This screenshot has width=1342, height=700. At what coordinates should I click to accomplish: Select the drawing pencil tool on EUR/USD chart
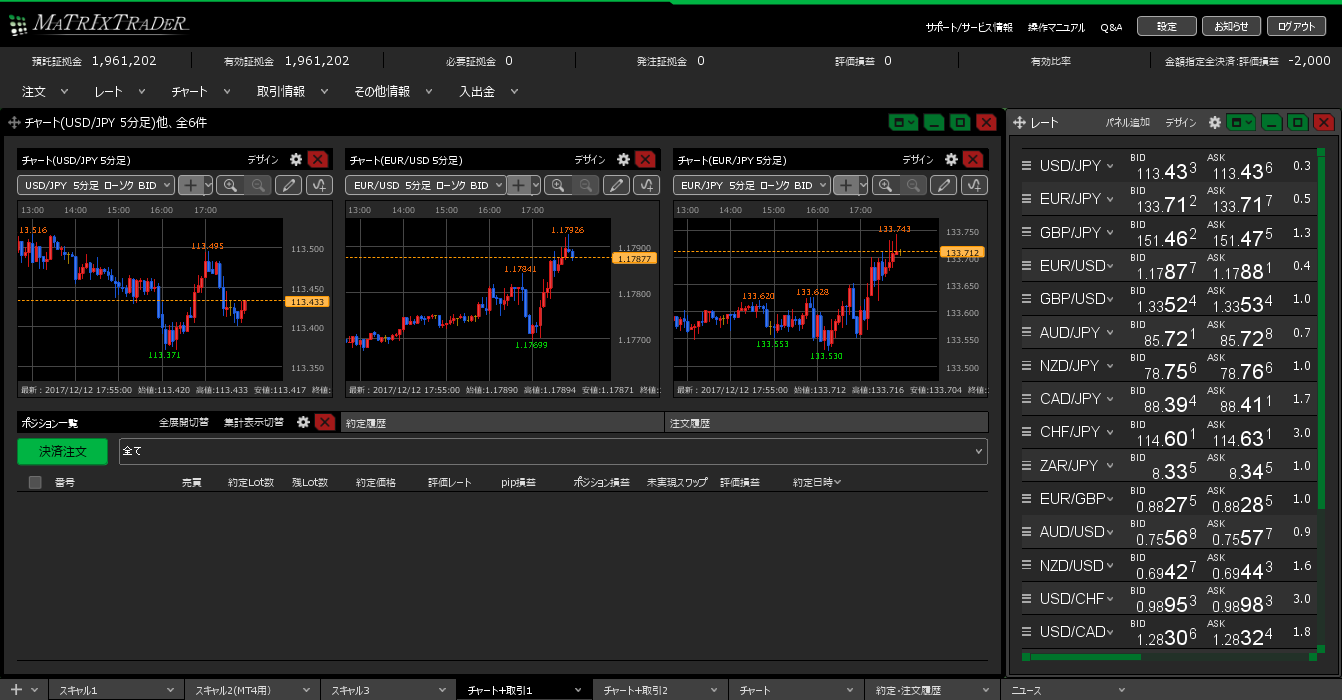tap(617, 185)
